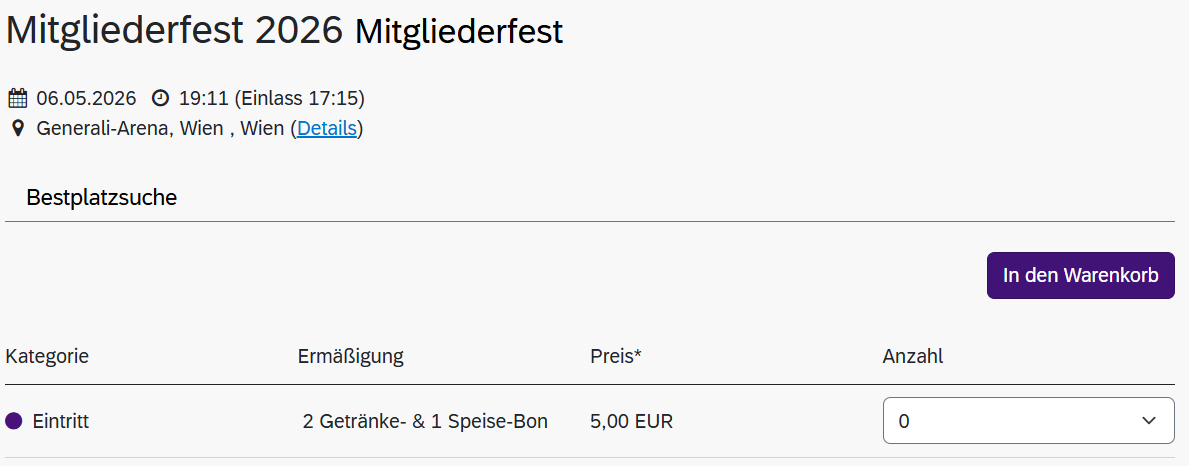The image size is (1189, 466).
Task: Open the Details link for the venue
Action: (327, 128)
